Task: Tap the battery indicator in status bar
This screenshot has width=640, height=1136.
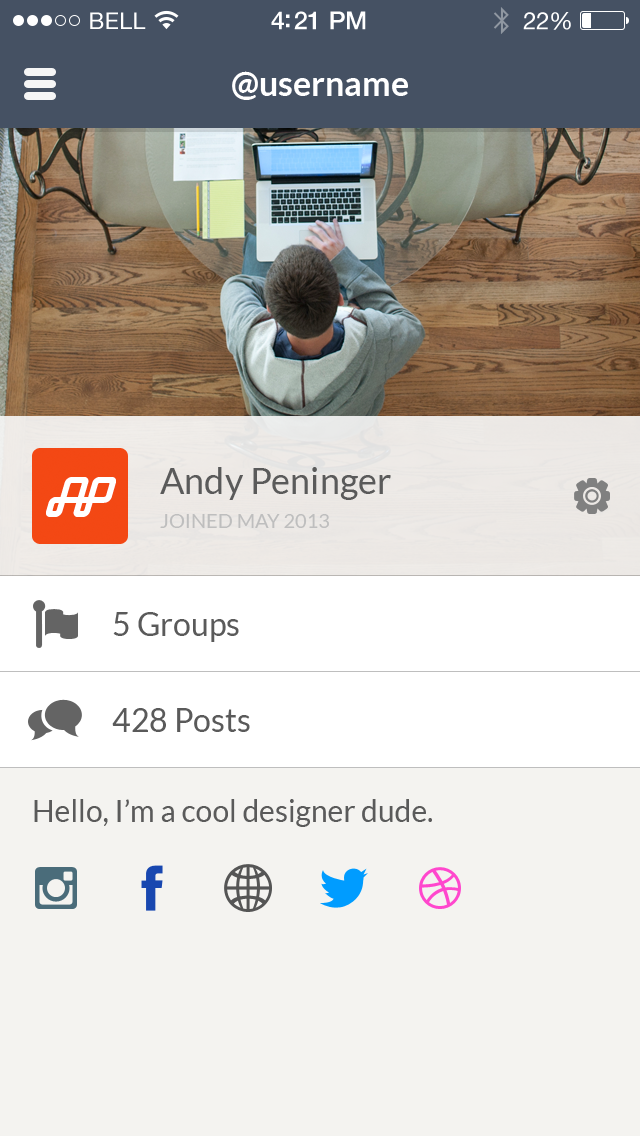Action: pos(604,21)
